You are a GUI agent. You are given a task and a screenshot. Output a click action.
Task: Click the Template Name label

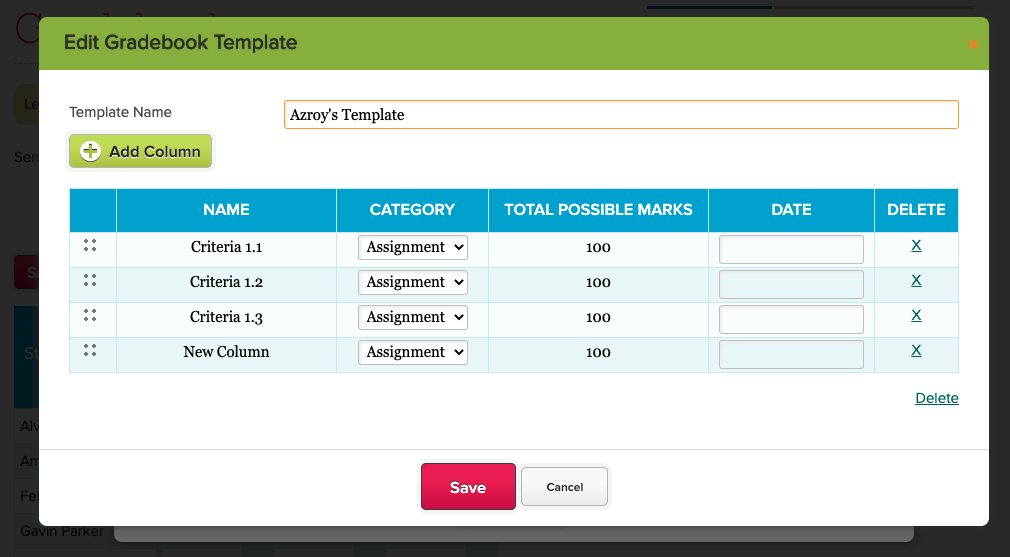point(120,112)
